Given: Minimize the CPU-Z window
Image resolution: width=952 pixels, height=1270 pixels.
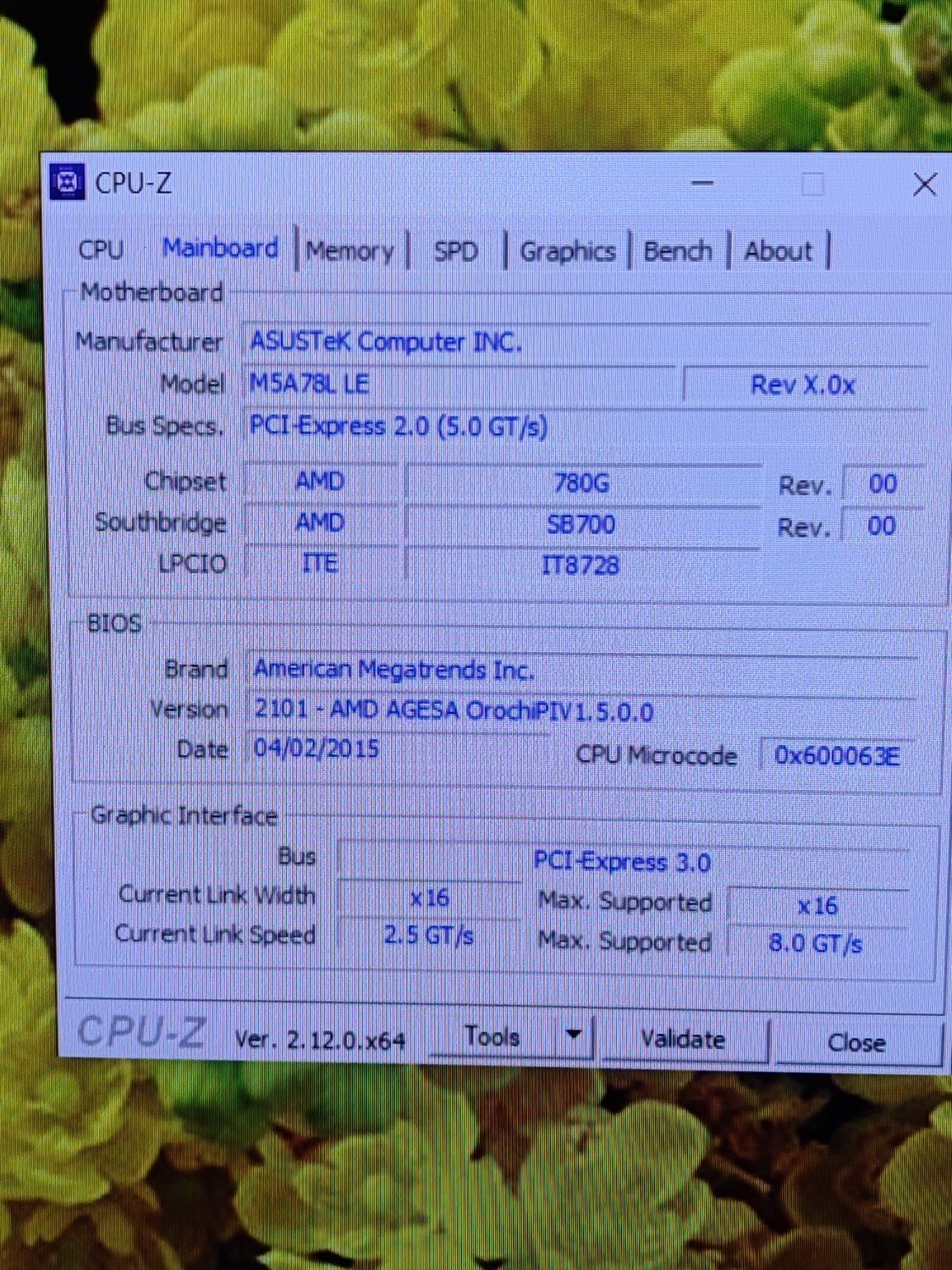Looking at the screenshot, I should click(702, 183).
